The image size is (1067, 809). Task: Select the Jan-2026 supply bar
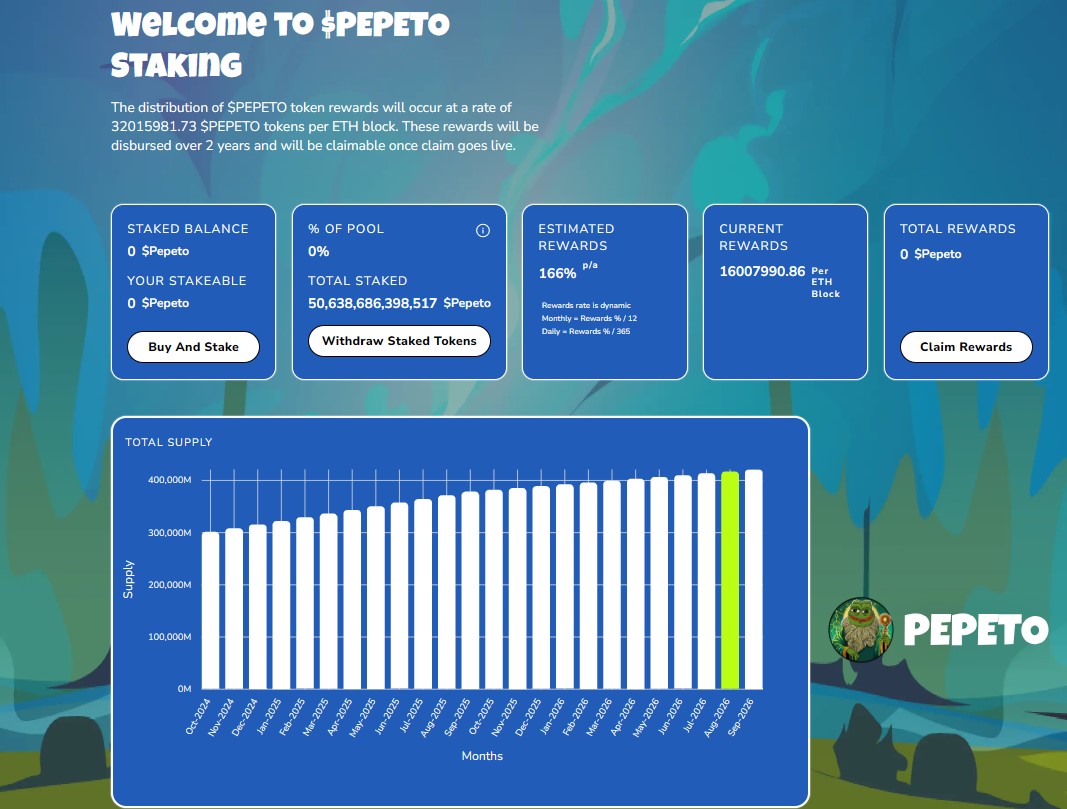tap(565, 587)
